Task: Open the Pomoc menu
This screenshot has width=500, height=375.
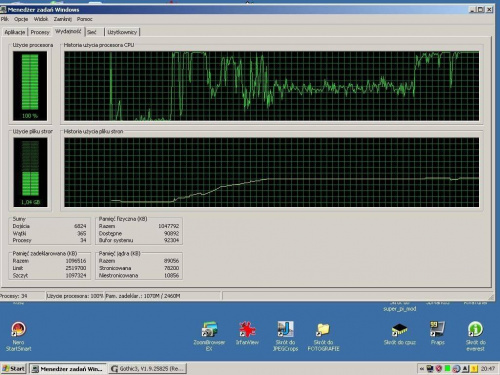Action: pos(85,19)
